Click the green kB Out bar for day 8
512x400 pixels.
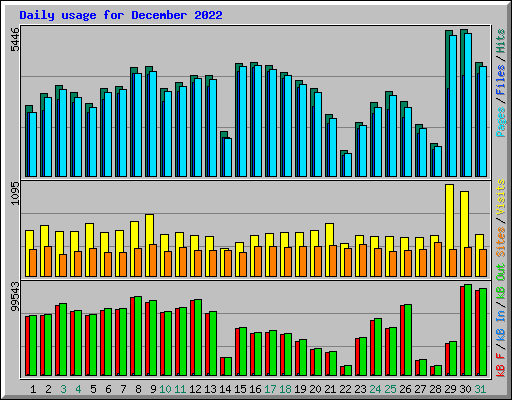tap(138, 336)
